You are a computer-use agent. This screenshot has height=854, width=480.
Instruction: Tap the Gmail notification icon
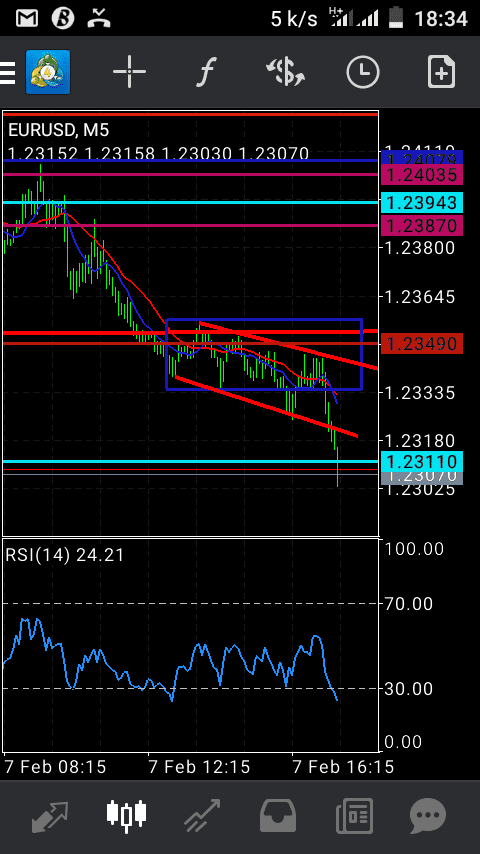(27, 19)
